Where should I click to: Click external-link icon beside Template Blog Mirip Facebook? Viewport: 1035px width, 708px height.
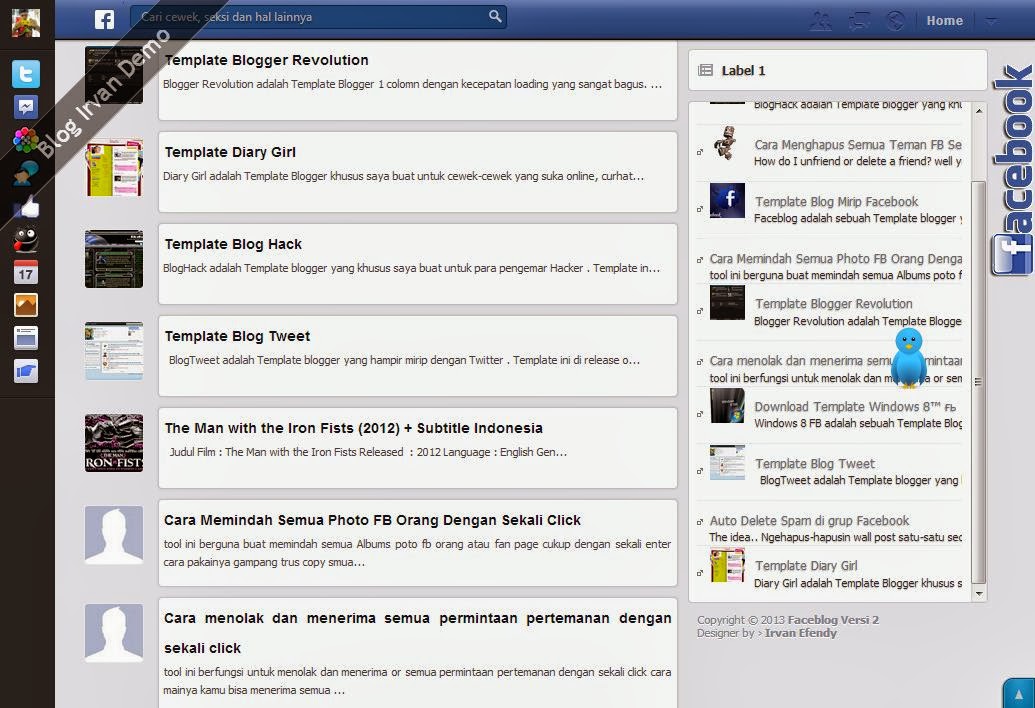(x=700, y=209)
